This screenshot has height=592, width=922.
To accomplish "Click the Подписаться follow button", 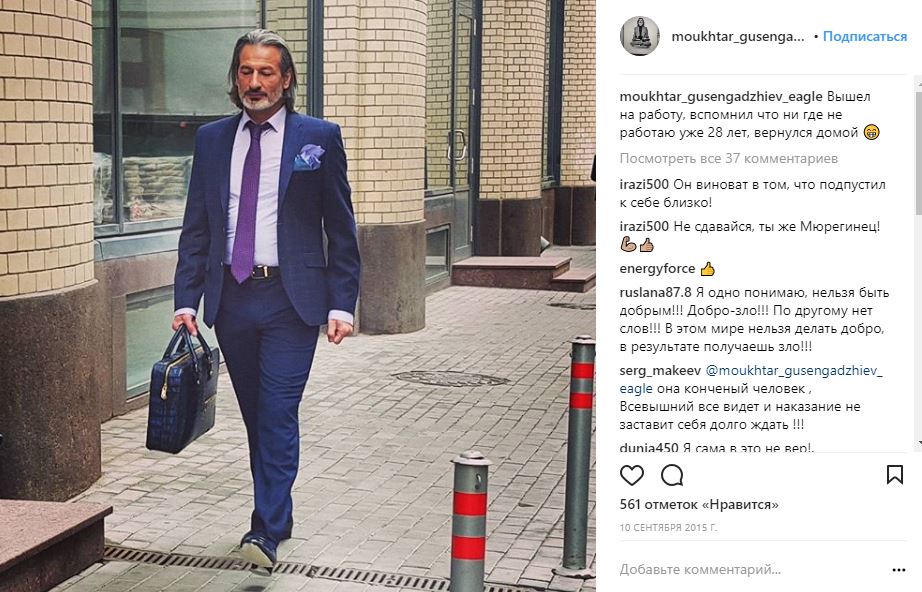I will [x=864, y=36].
